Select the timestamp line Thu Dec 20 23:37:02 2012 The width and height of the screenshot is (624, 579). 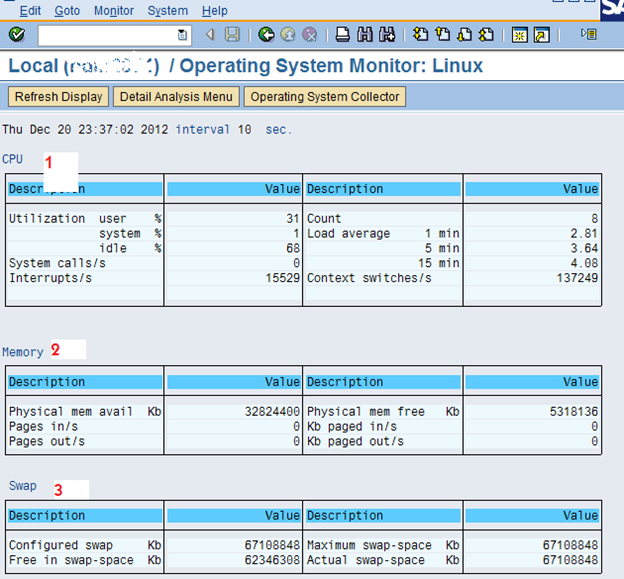pos(85,129)
